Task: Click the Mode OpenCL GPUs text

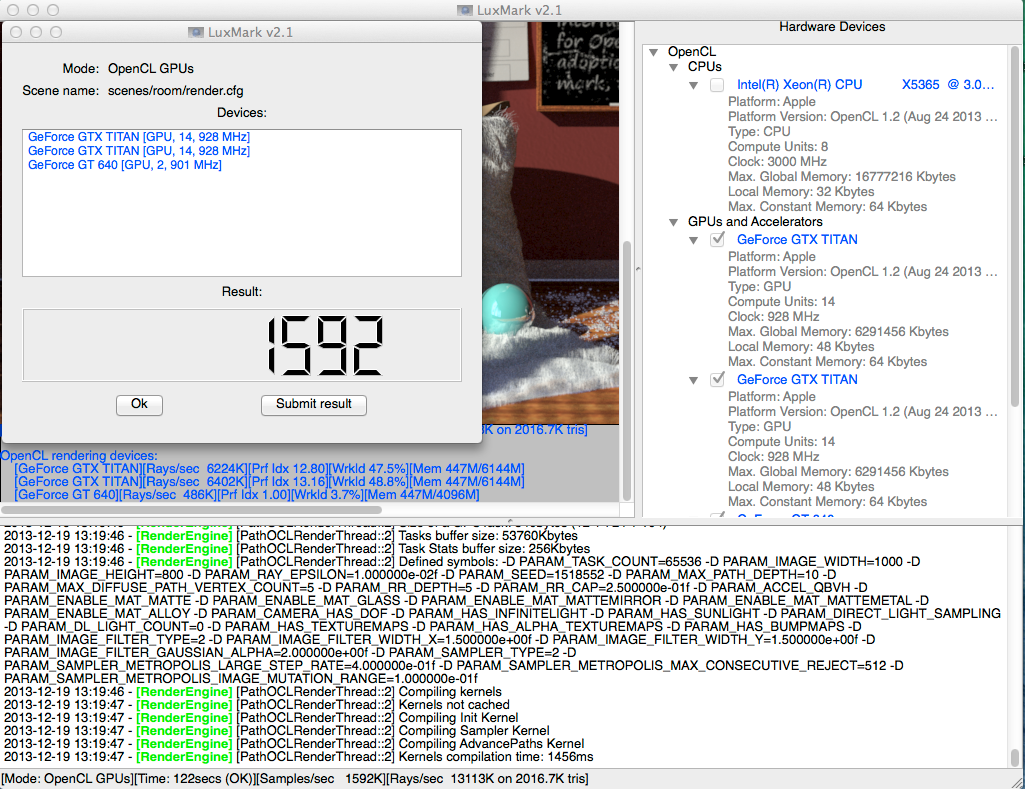Action: coord(150,69)
